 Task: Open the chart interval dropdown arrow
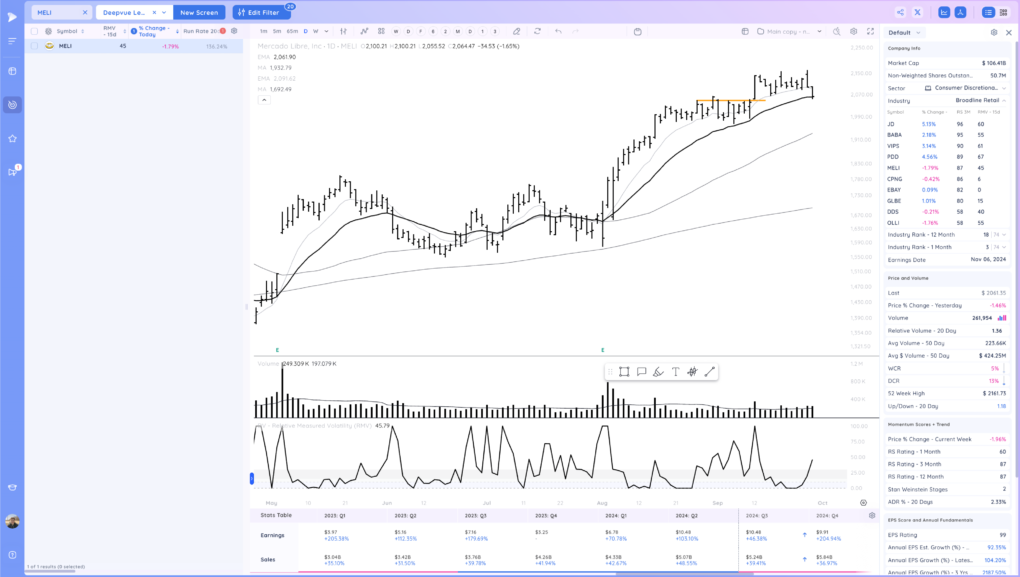click(327, 31)
